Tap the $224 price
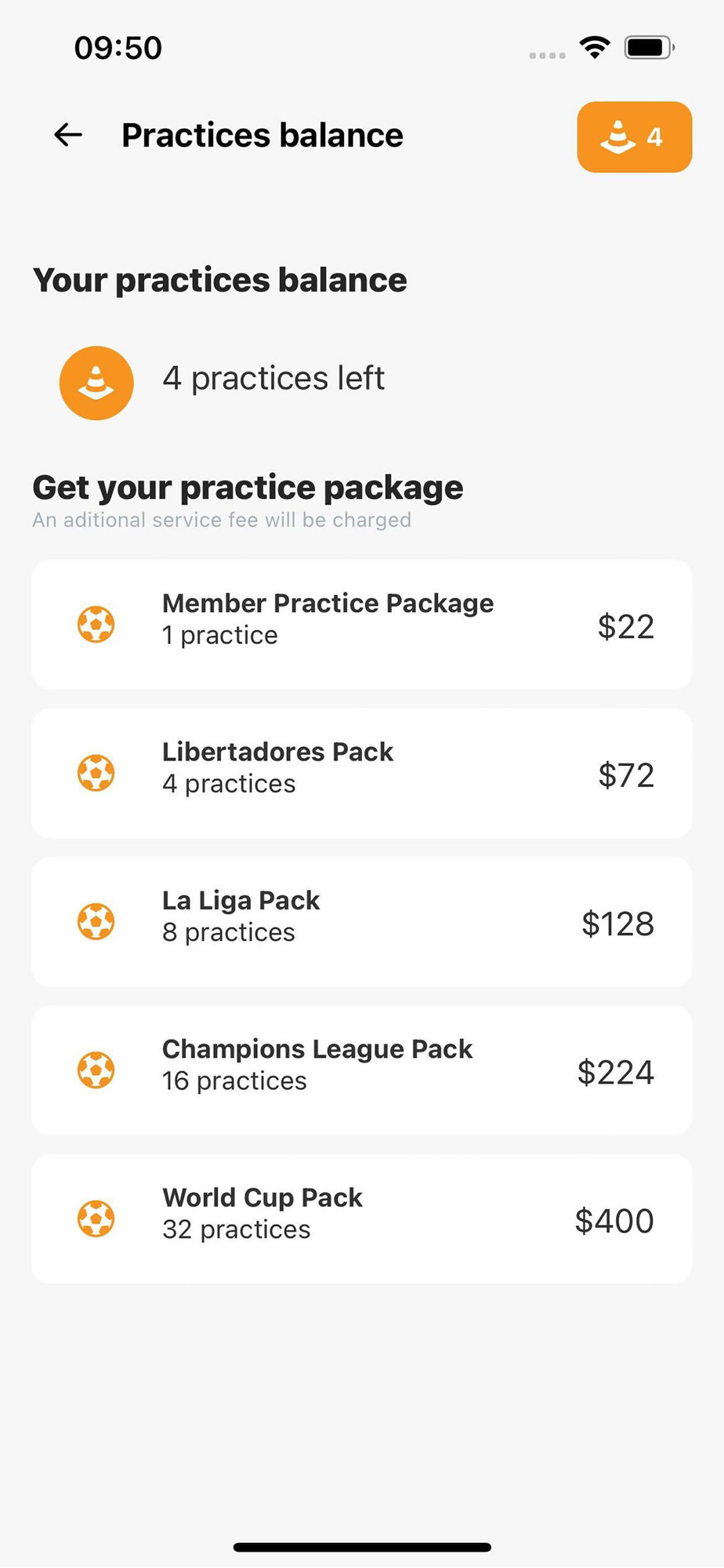This screenshot has height=1568, width=724. [x=616, y=1073]
